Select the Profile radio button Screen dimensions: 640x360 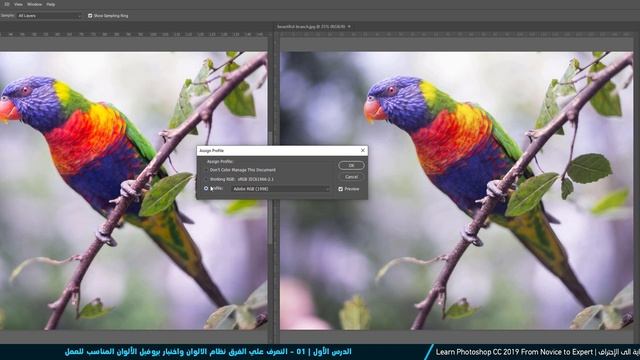206,189
